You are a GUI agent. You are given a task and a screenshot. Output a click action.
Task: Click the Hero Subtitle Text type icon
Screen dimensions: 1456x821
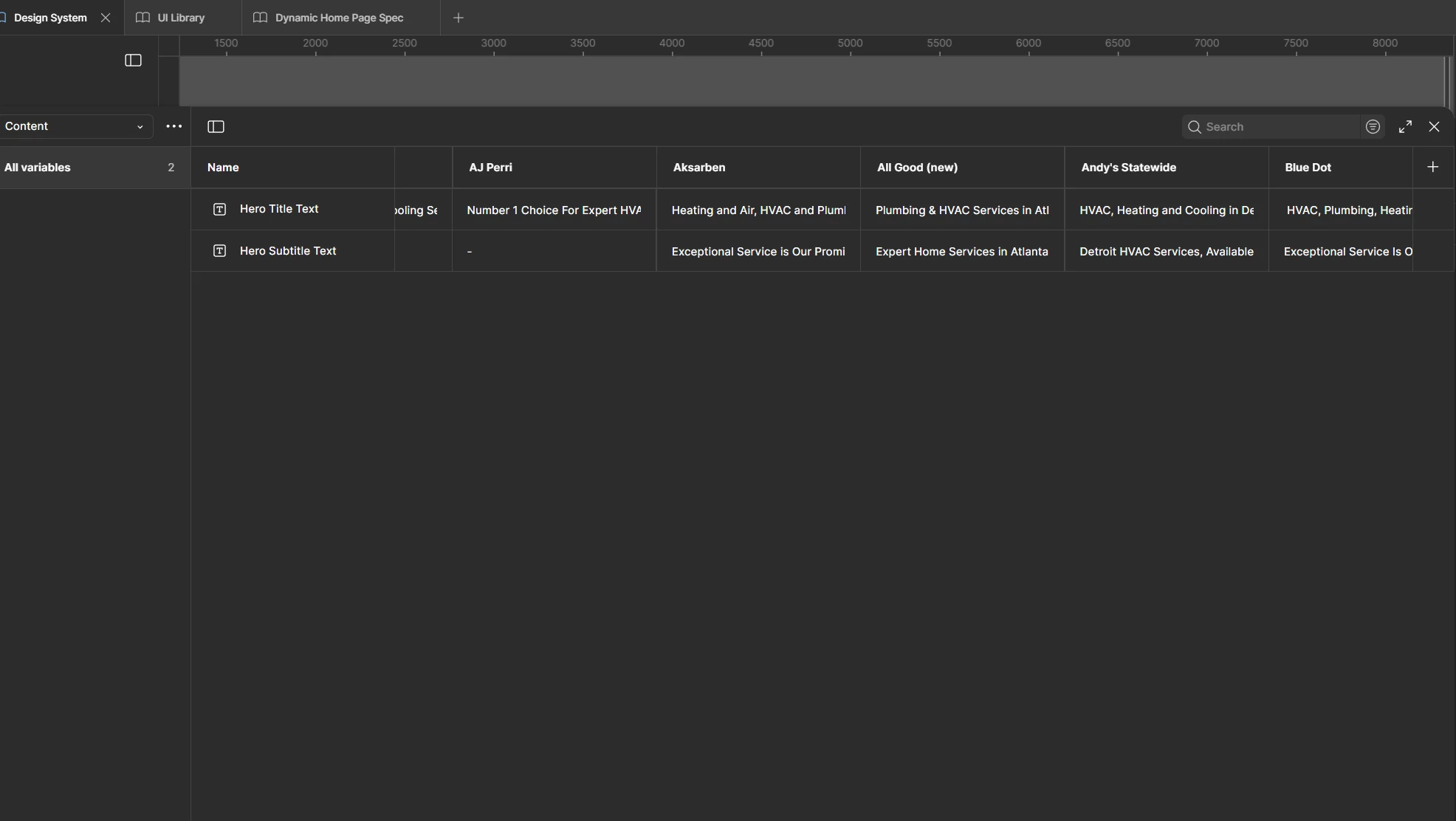point(219,251)
